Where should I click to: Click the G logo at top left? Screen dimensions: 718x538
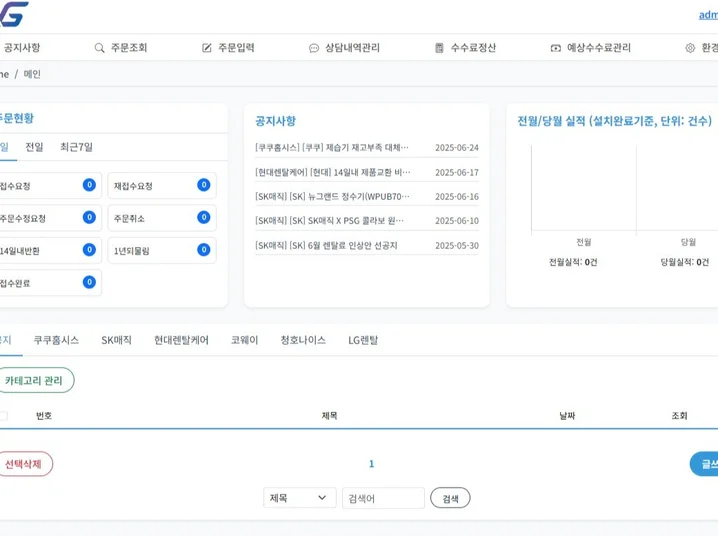[14, 14]
